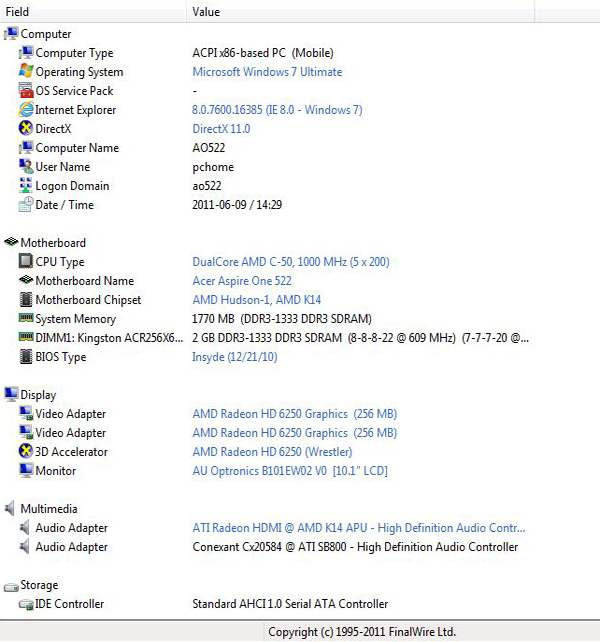Screen dimensions: 600x642
Task: Open the AU Optronics B101EW02 V0 link
Action: [290, 471]
